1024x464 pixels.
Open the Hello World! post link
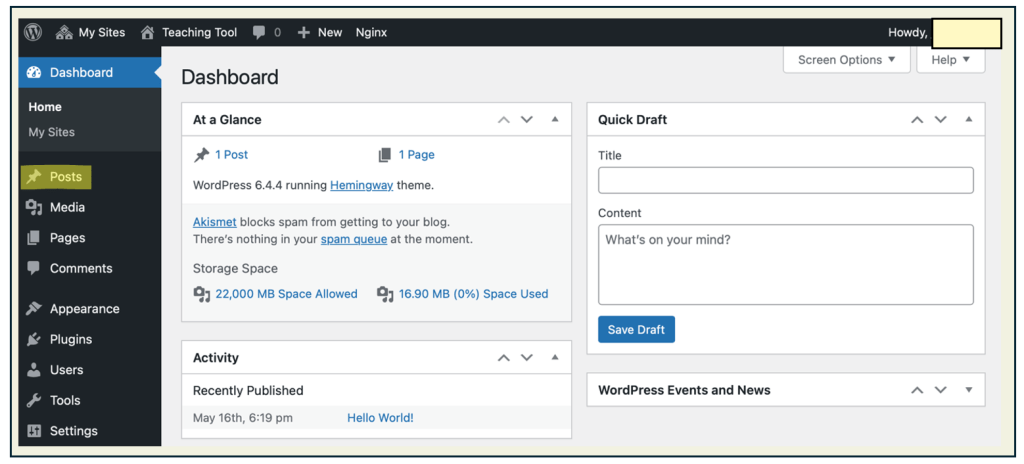[380, 418]
